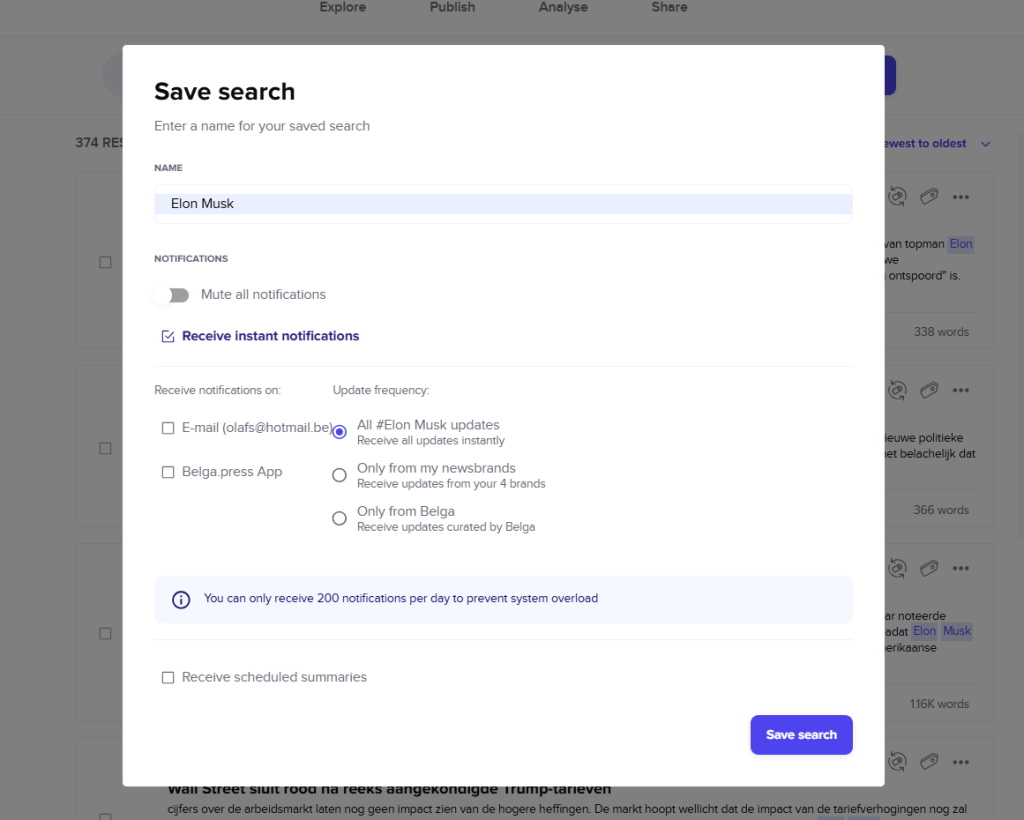Check the Belga.press App checkbox
This screenshot has height=820, width=1024.
168,472
